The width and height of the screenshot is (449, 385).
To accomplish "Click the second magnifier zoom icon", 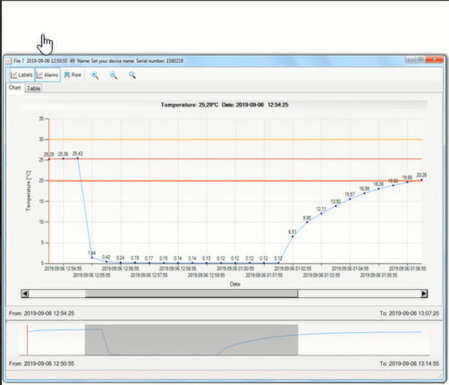I will 114,75.
